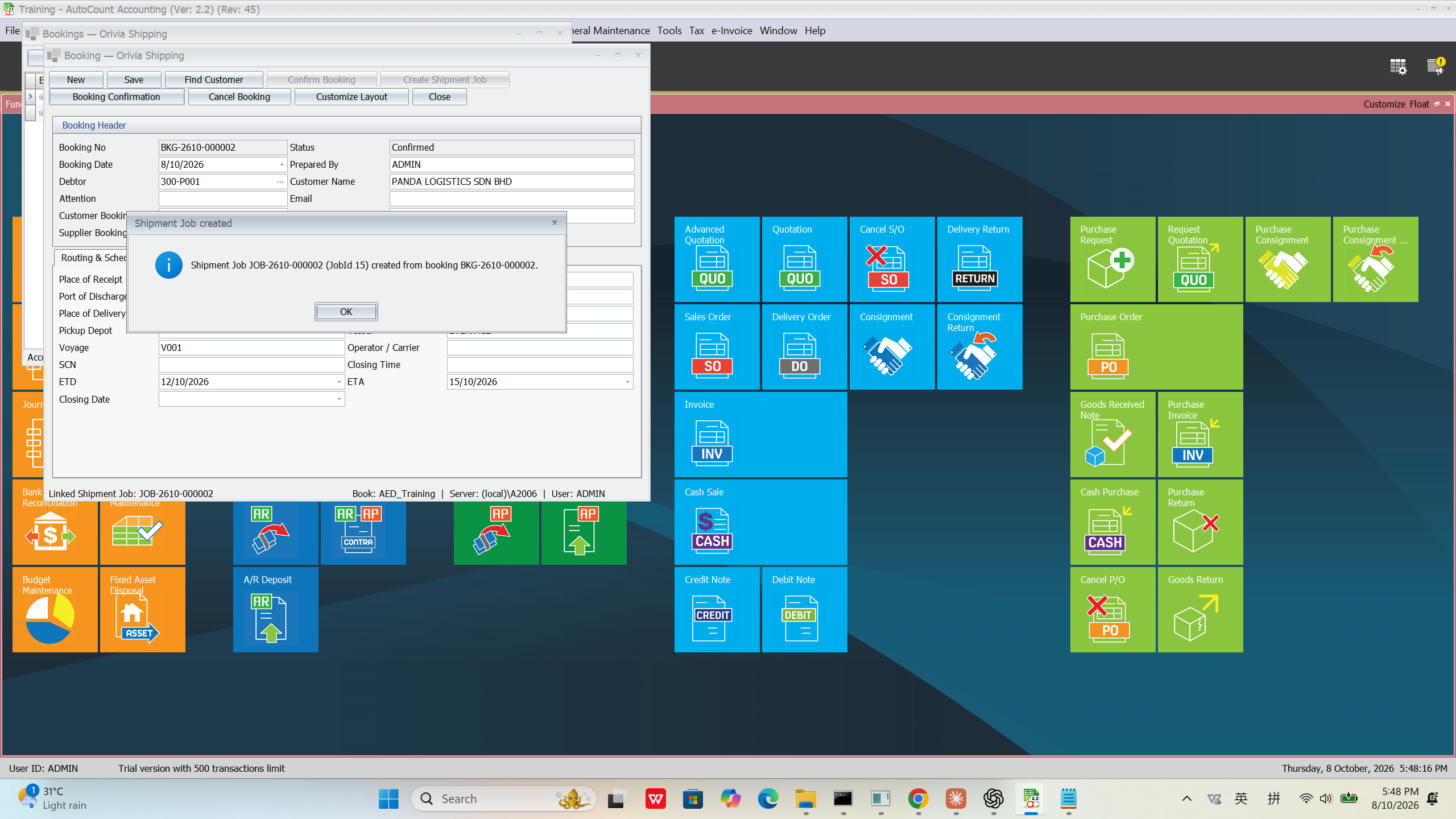Open the e-Invoice menu
The image size is (1456, 819).
[x=732, y=31]
